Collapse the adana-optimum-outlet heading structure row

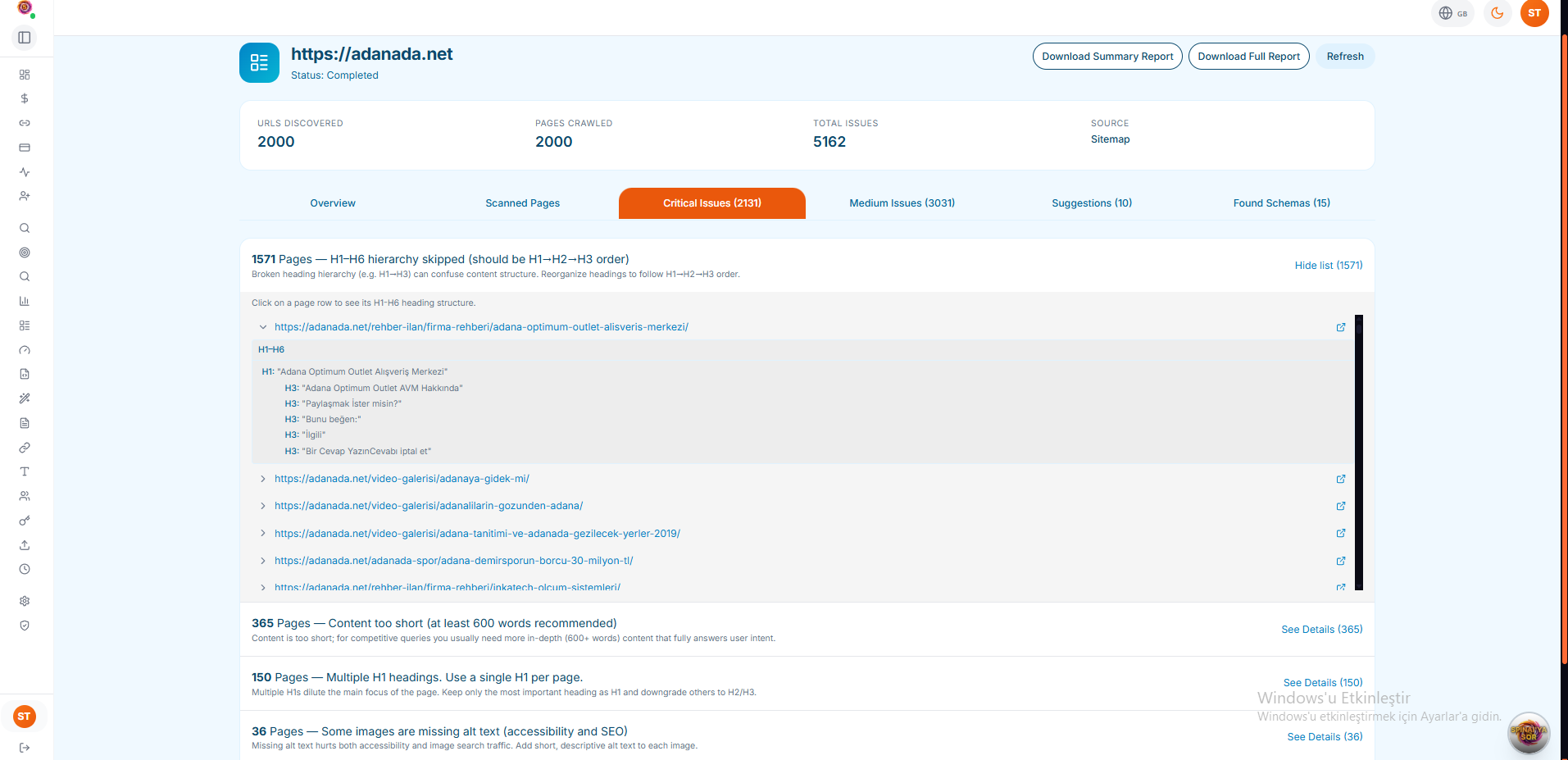(262, 326)
